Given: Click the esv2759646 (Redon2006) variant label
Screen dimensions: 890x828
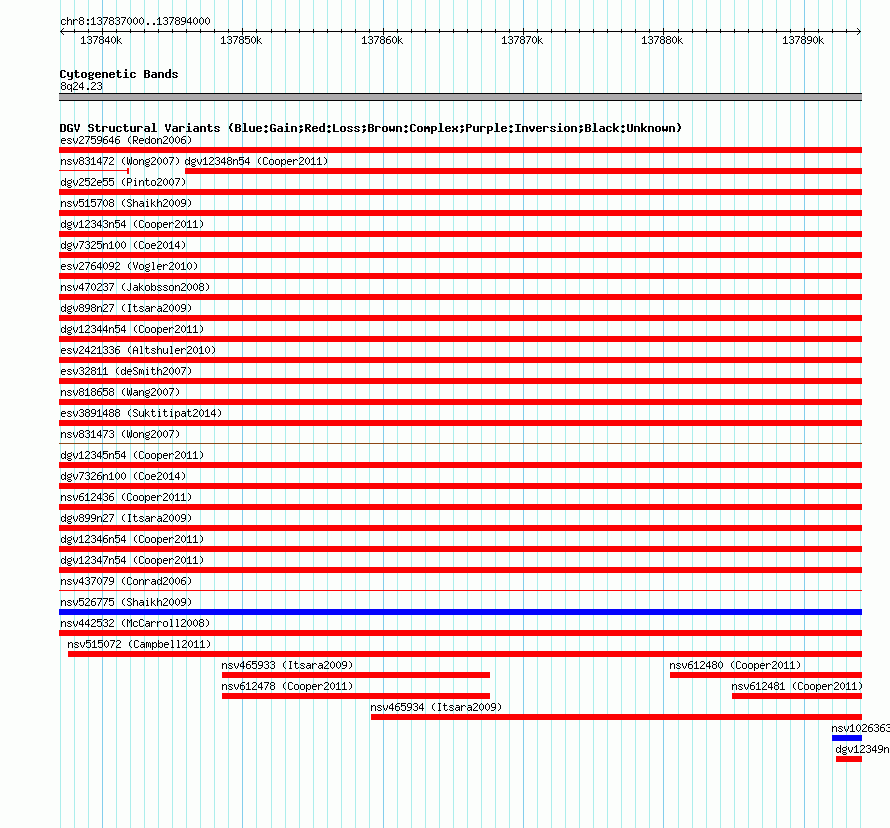Looking at the screenshot, I should (126, 140).
